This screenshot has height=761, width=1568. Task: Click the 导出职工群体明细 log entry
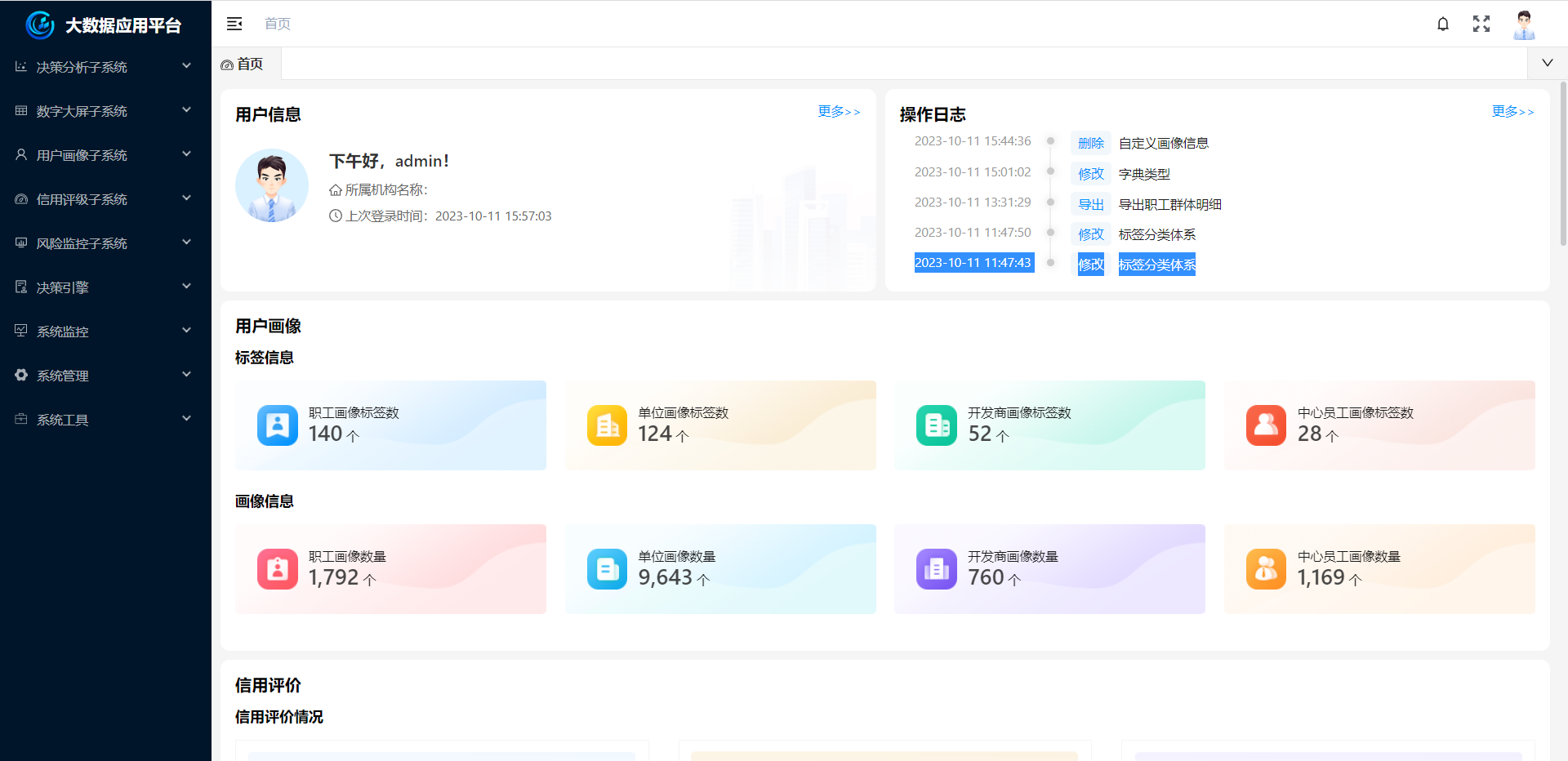click(x=1169, y=205)
